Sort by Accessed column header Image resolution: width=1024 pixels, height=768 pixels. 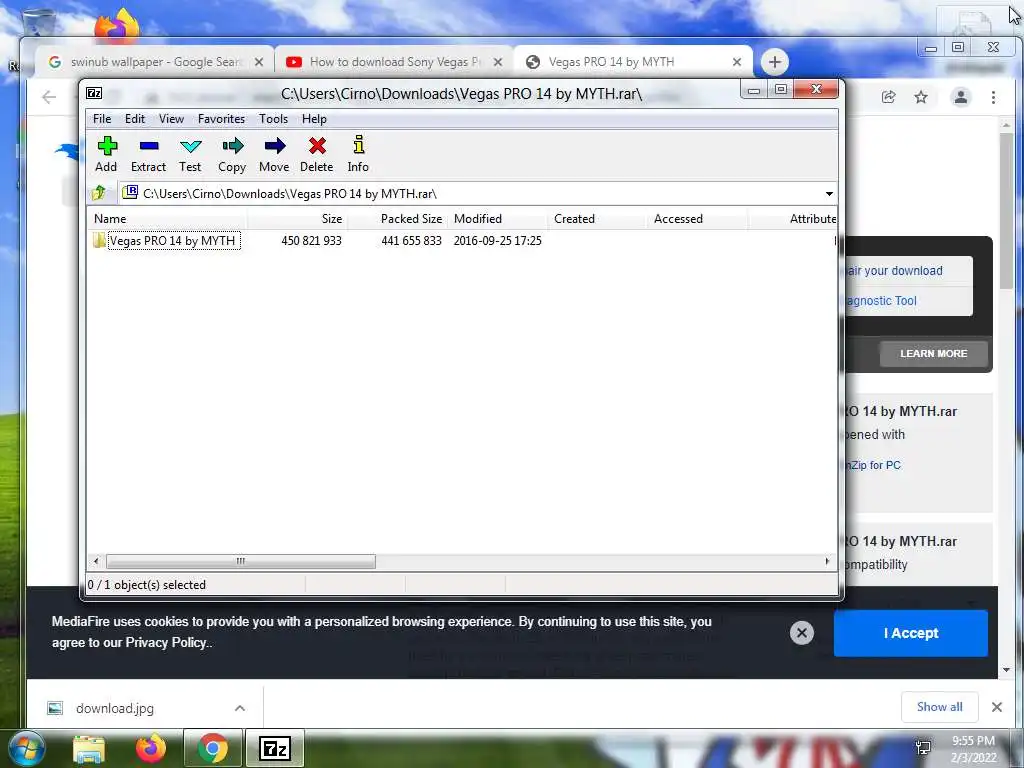point(697,219)
